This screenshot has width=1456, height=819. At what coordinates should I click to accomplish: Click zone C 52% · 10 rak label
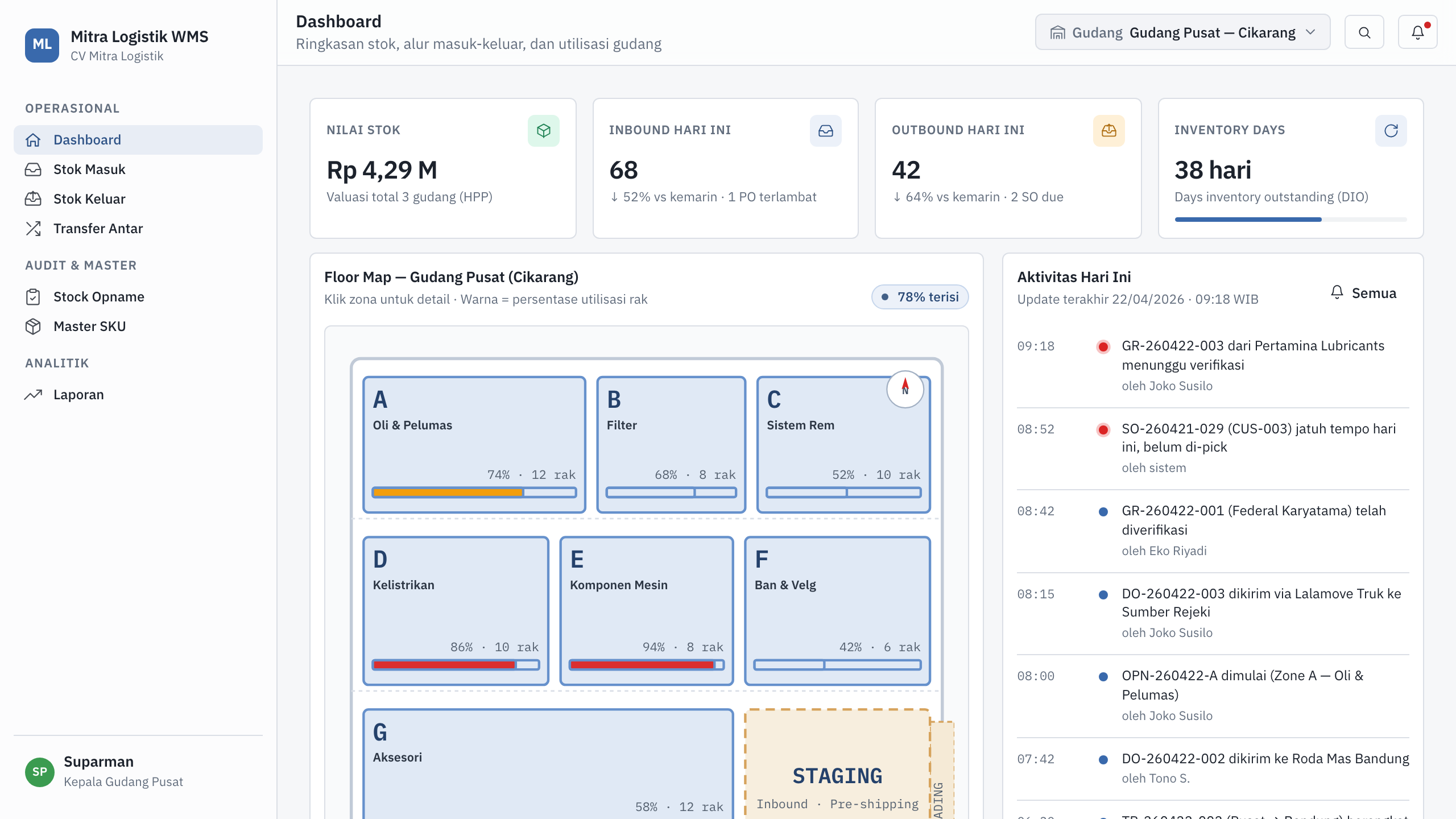(876, 475)
